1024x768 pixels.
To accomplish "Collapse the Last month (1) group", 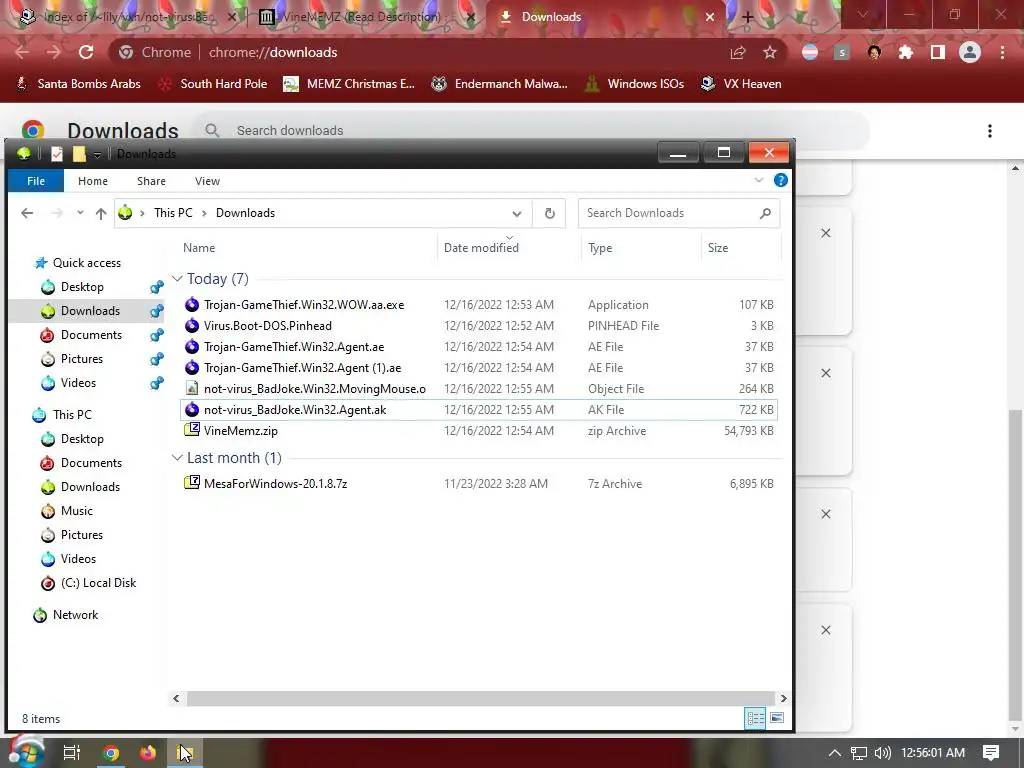I will (x=177, y=458).
